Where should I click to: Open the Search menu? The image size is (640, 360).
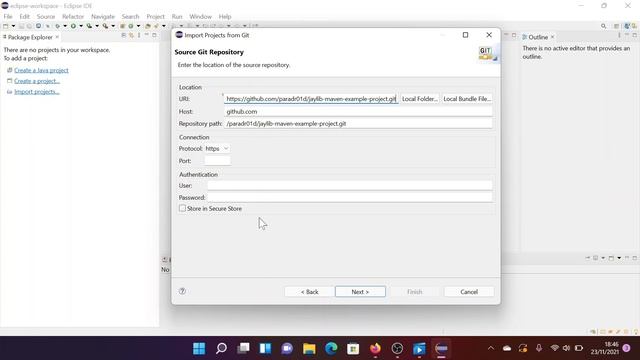[x=130, y=16]
